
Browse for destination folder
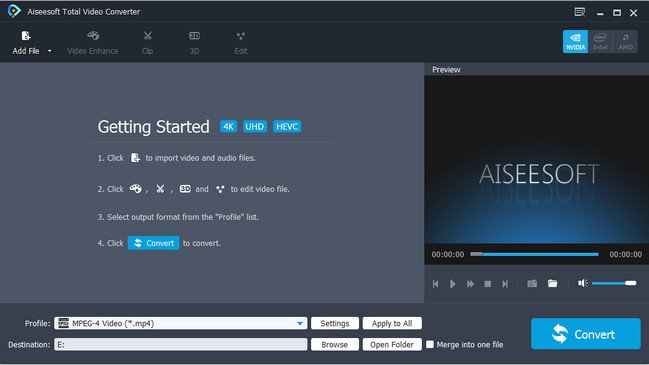[x=335, y=344]
